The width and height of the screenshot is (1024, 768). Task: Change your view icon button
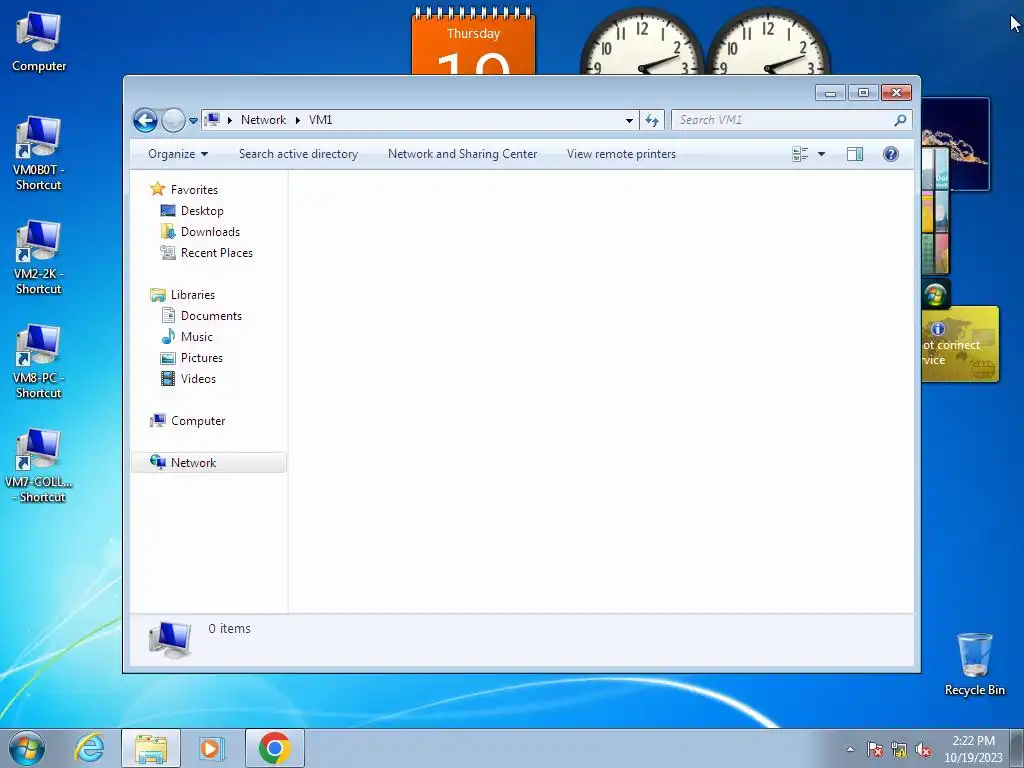coord(800,154)
